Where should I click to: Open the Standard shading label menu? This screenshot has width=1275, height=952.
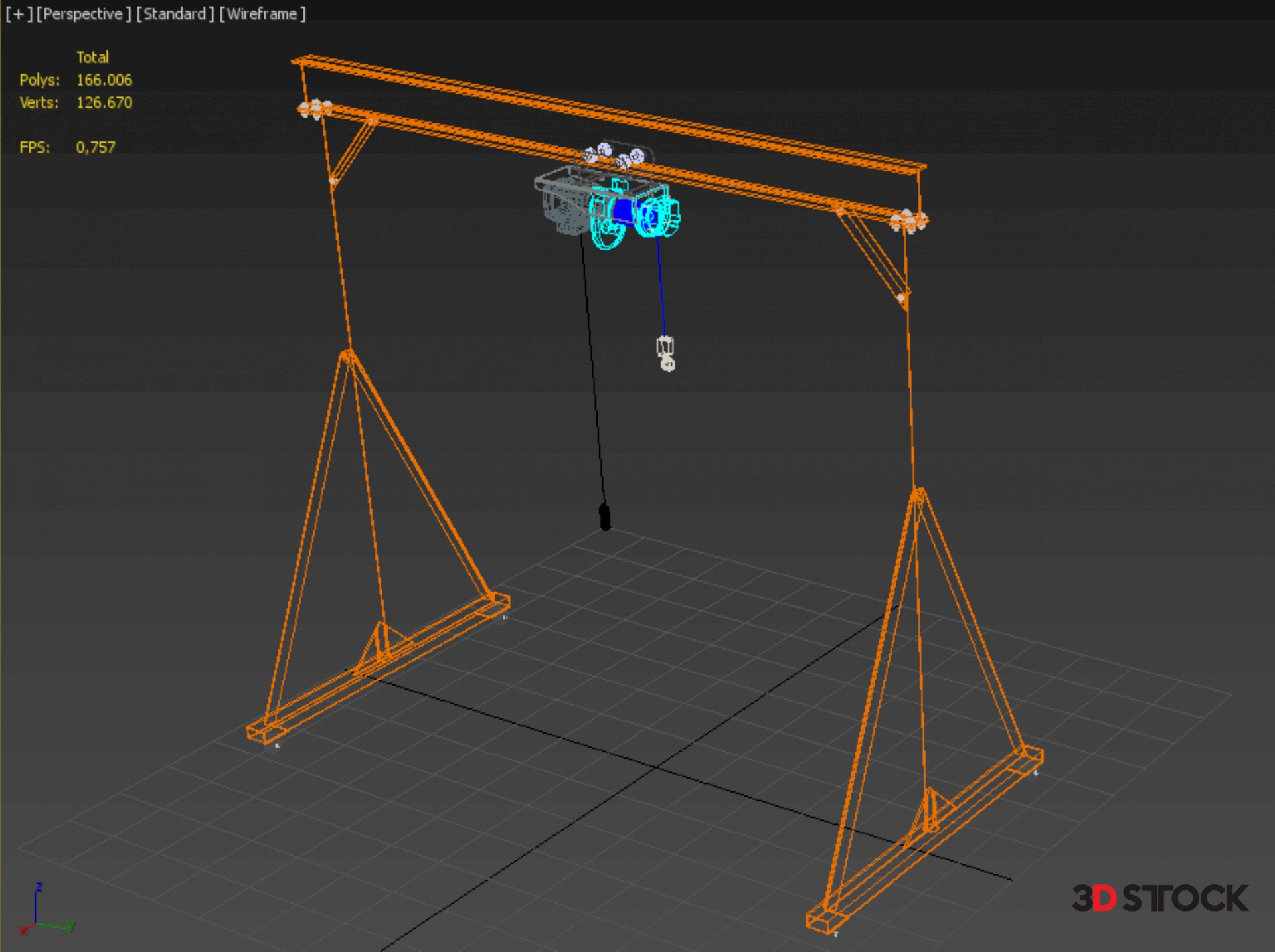click(175, 14)
